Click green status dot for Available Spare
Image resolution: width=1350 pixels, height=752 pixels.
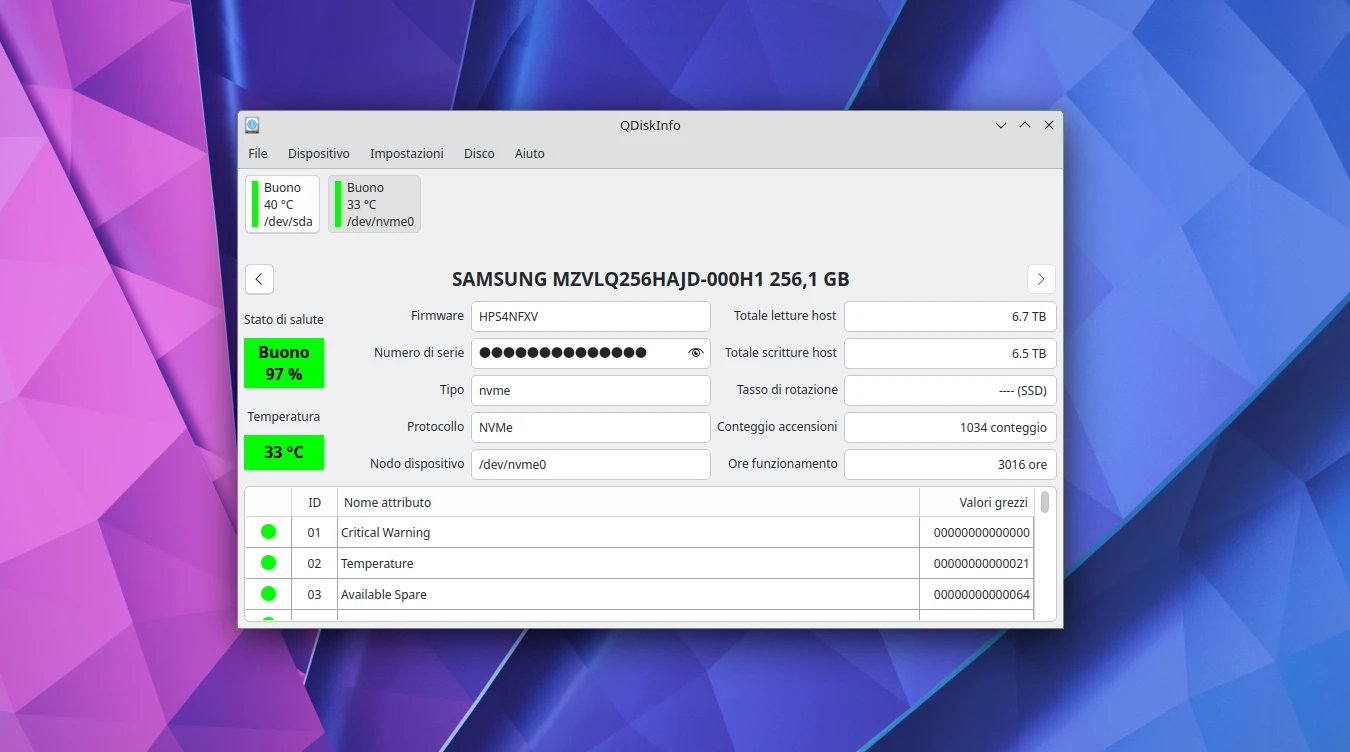tap(268, 594)
